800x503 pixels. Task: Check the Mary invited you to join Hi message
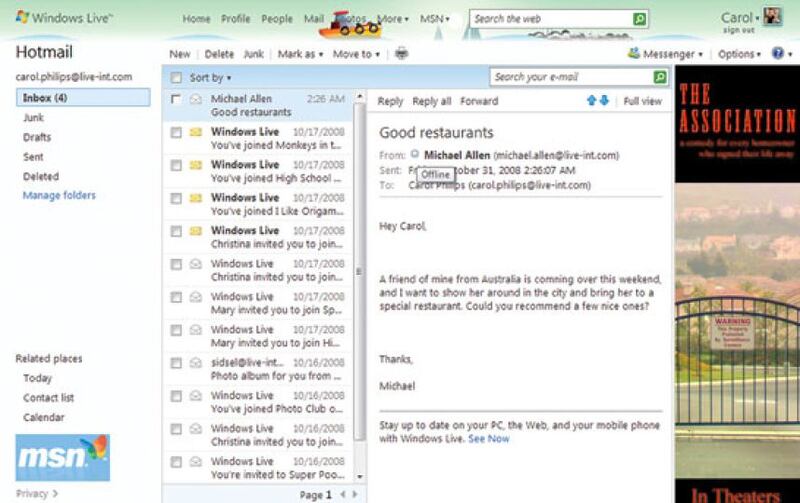pos(176,330)
